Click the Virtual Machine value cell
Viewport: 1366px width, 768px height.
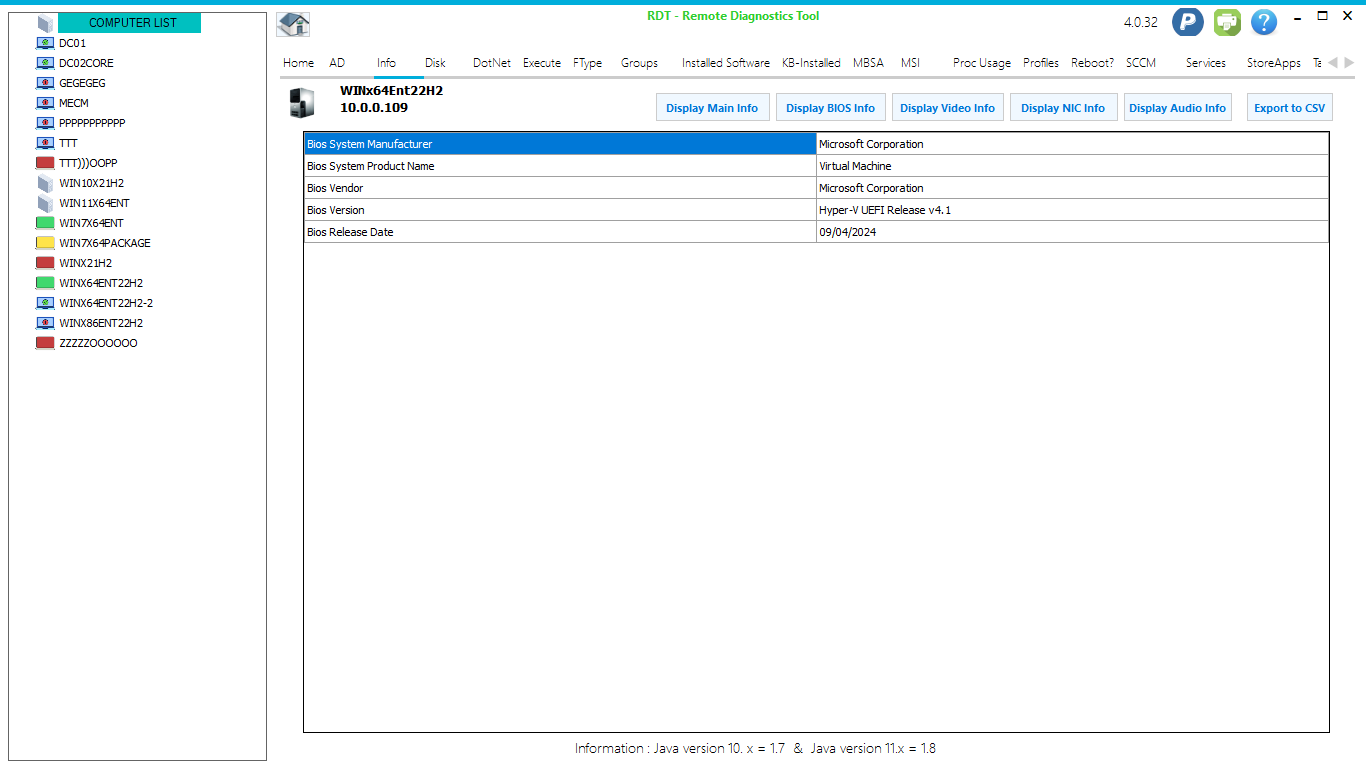point(1072,166)
